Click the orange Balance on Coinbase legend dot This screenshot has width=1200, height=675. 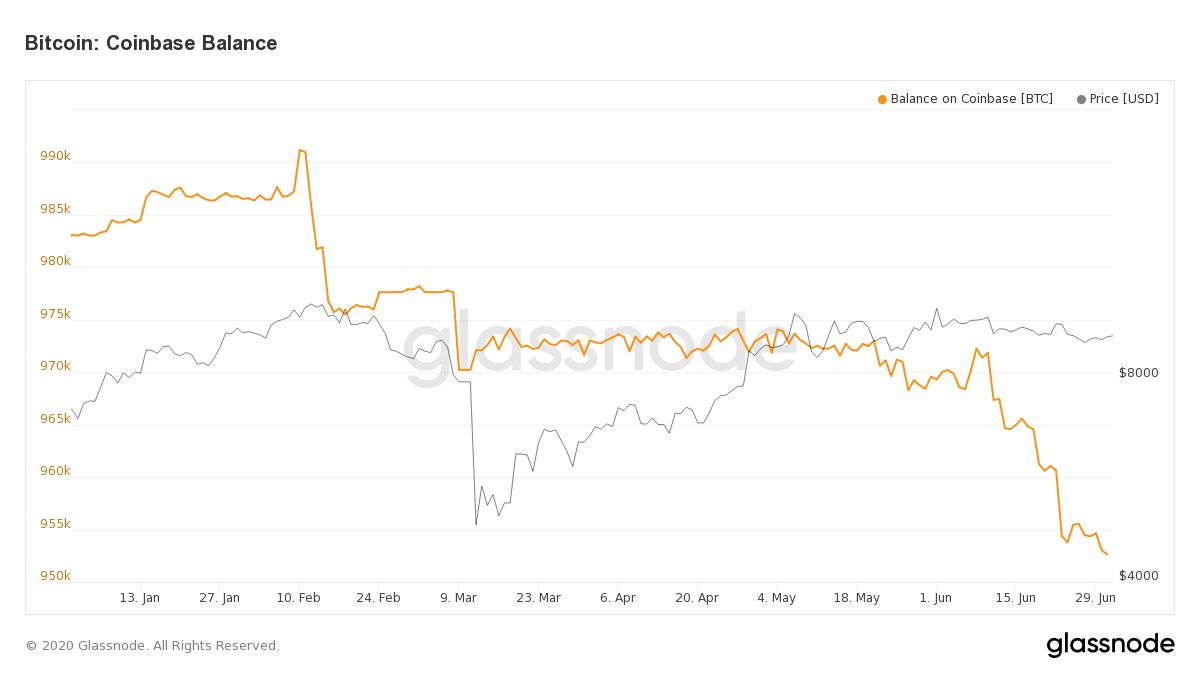click(x=882, y=99)
